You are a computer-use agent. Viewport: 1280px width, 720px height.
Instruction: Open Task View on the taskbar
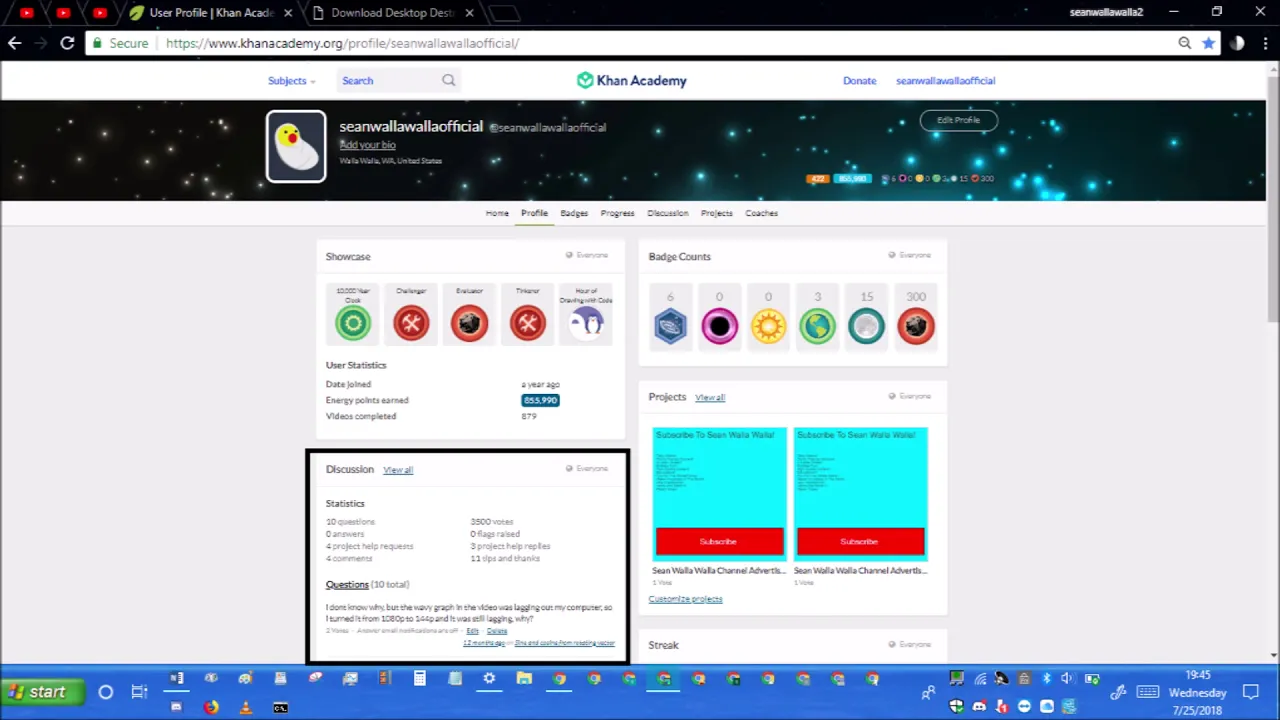(x=139, y=692)
